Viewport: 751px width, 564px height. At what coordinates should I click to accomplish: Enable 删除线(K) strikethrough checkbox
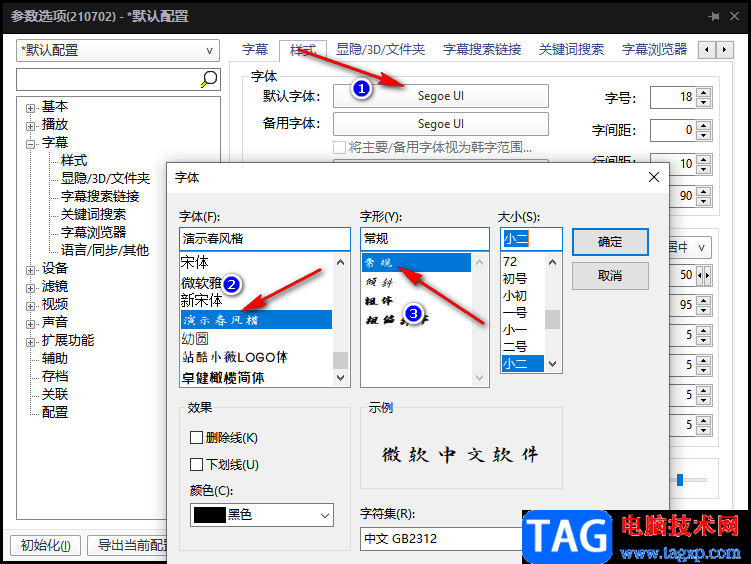(x=196, y=437)
